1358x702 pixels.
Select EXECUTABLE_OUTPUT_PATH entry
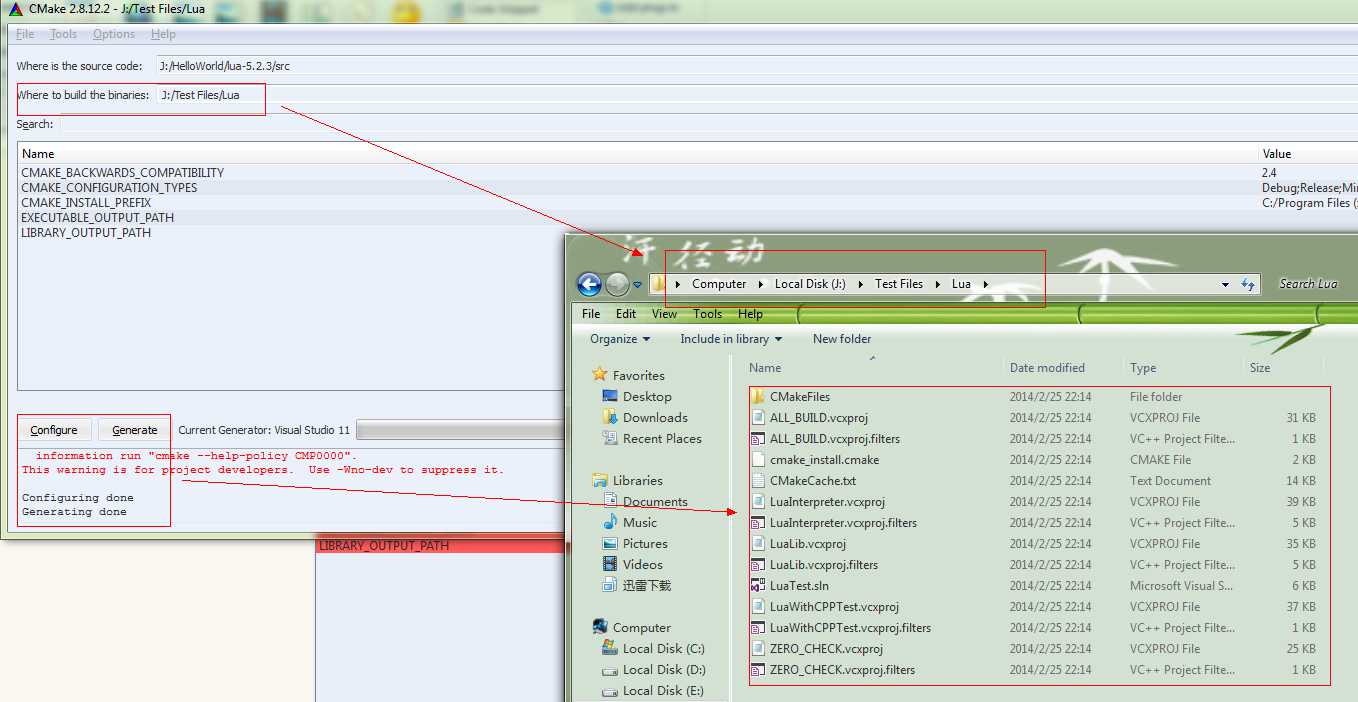97,218
